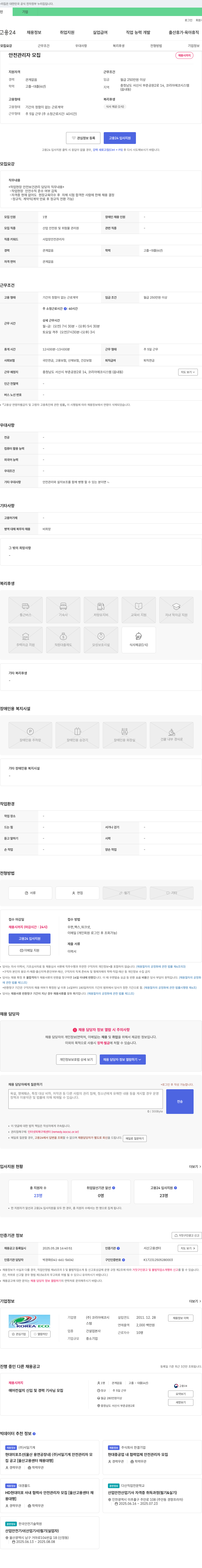Switch to the 복리후생 section tab
Screen dimensions: 202x1568
pos(119,46)
